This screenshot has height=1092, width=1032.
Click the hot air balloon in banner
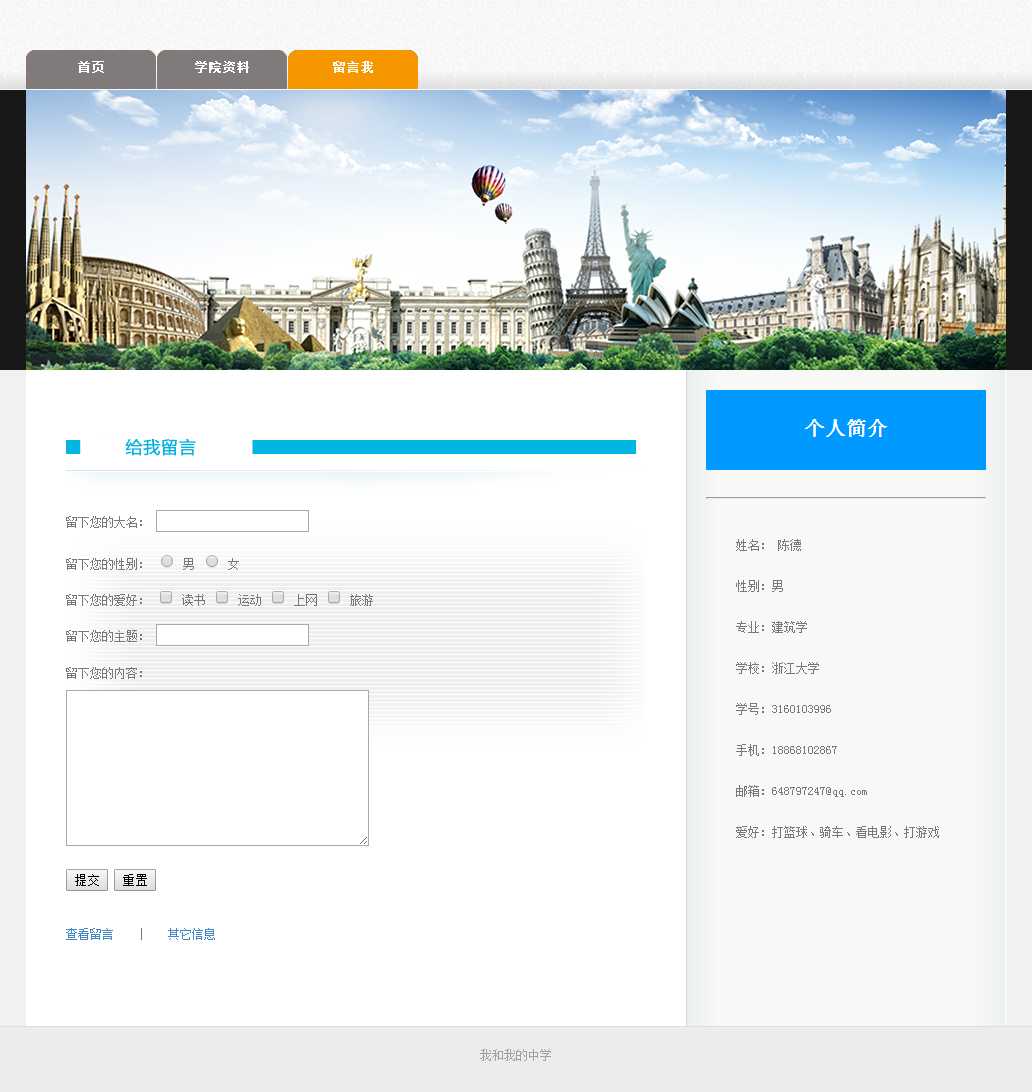pos(488,183)
